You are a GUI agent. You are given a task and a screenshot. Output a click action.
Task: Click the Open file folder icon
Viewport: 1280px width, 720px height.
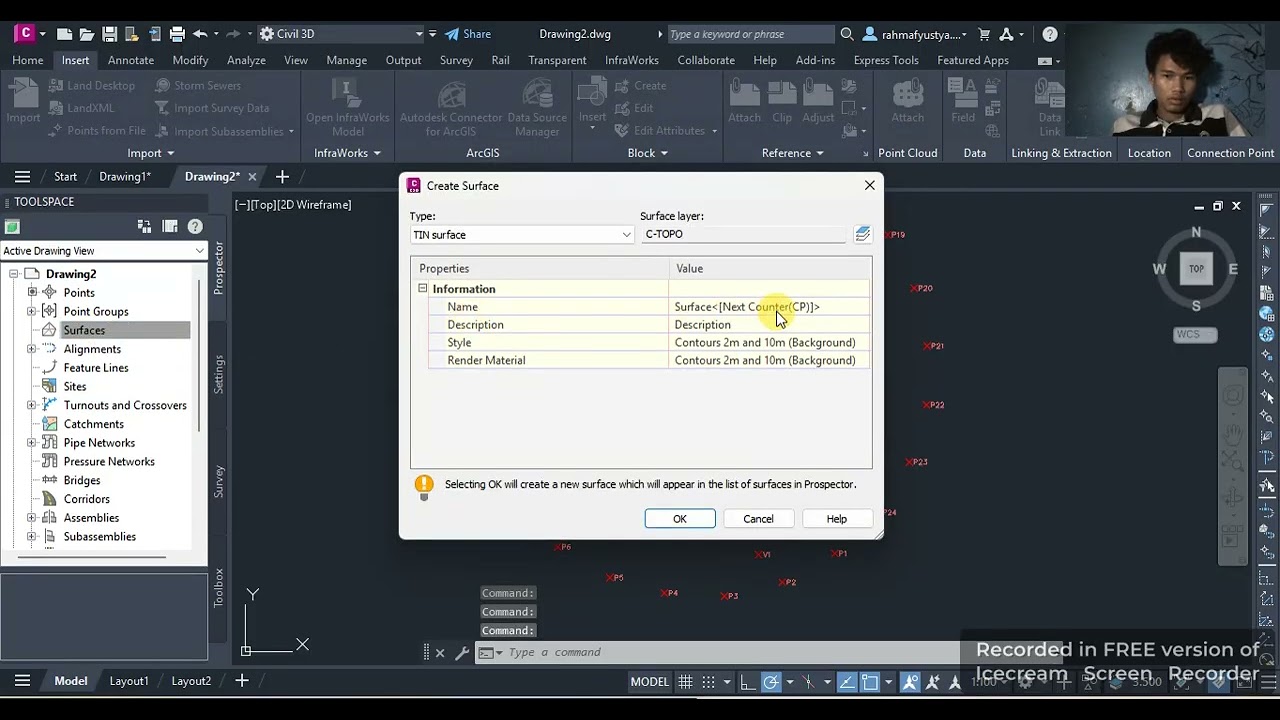coord(87,34)
